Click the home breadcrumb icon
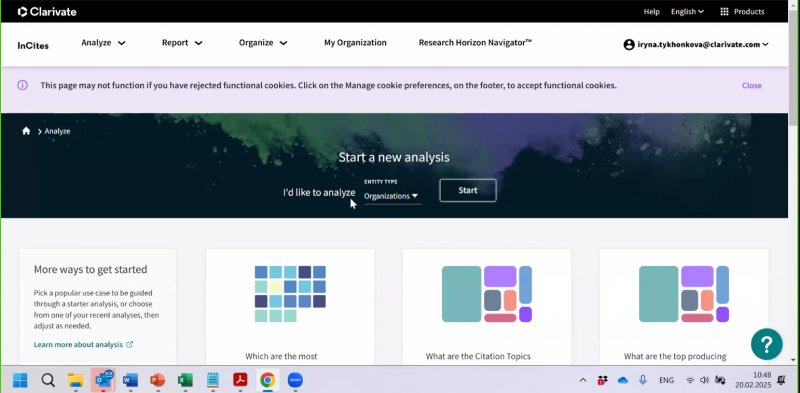Screen dimensions: 800x393 (x=26, y=131)
